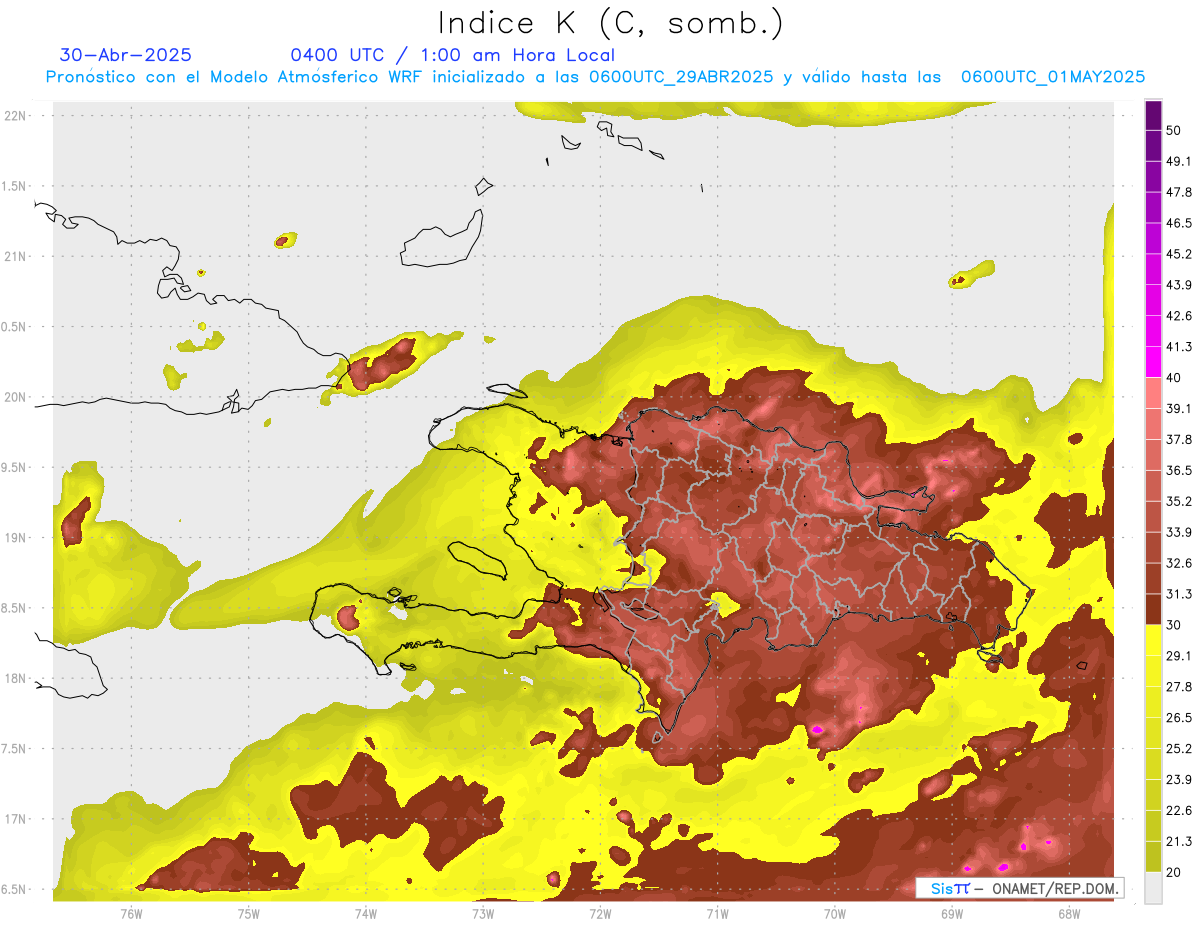1200x927 pixels.
Task: Click the legend value '46.5'
Action: pyautogui.click(x=1179, y=223)
